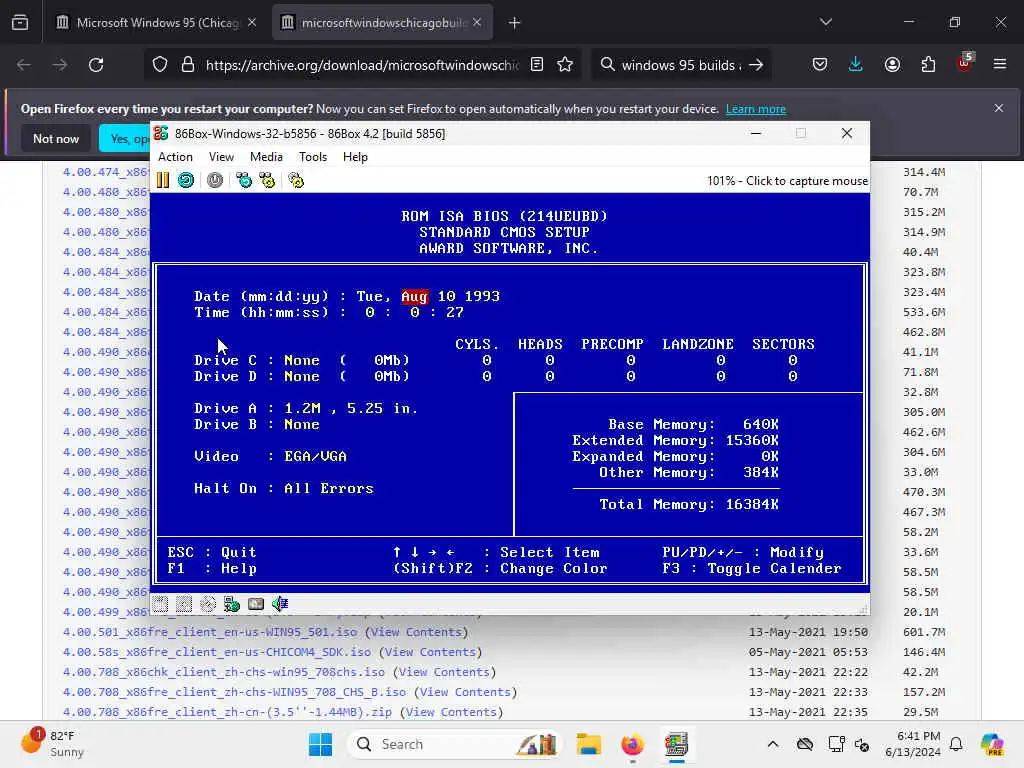Click the archive.org URL address field

362,65
